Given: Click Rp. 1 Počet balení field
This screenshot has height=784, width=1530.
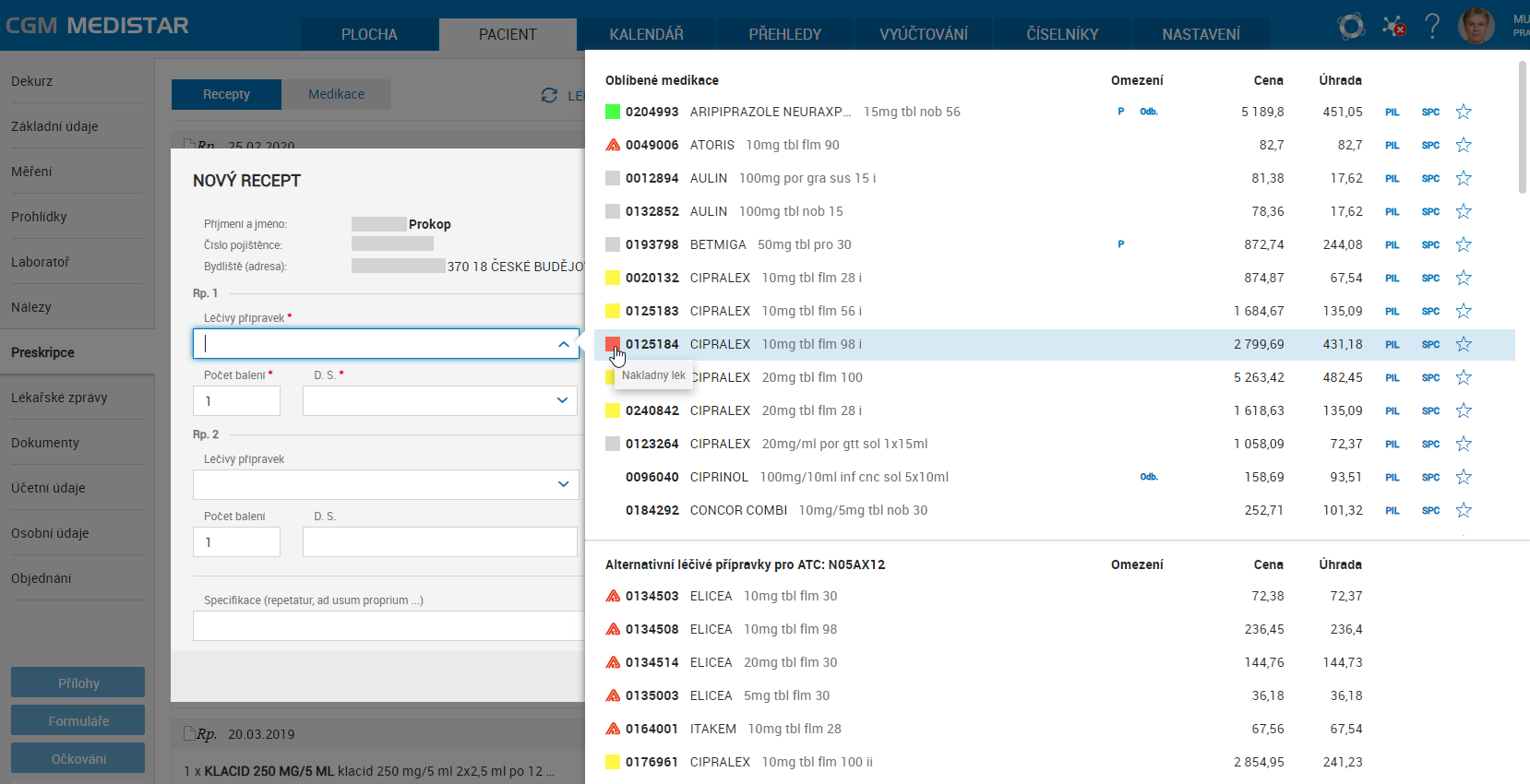Looking at the screenshot, I should point(236,400).
